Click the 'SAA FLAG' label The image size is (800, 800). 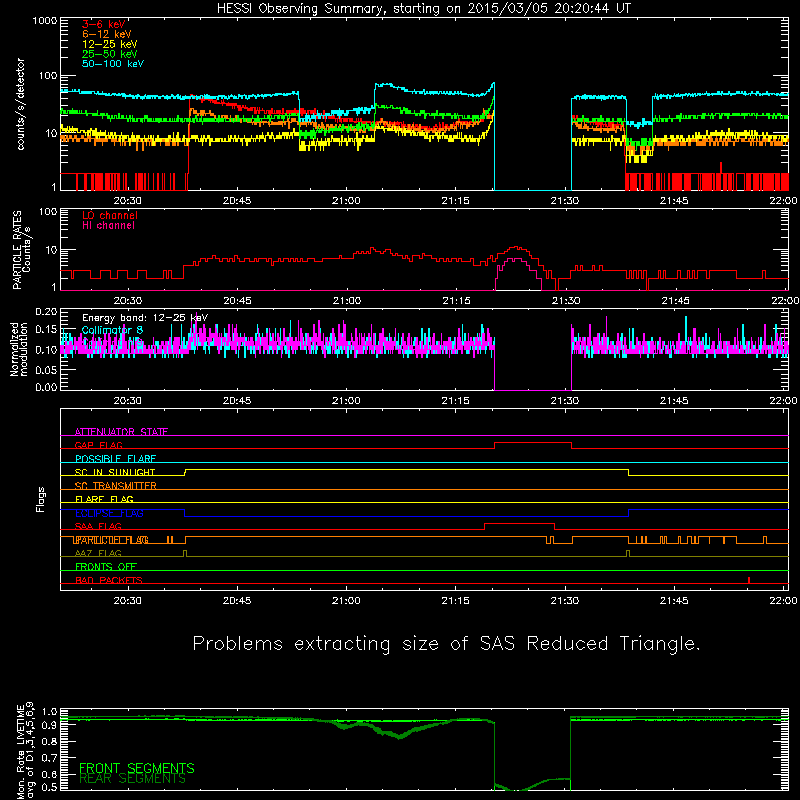click(x=98, y=527)
